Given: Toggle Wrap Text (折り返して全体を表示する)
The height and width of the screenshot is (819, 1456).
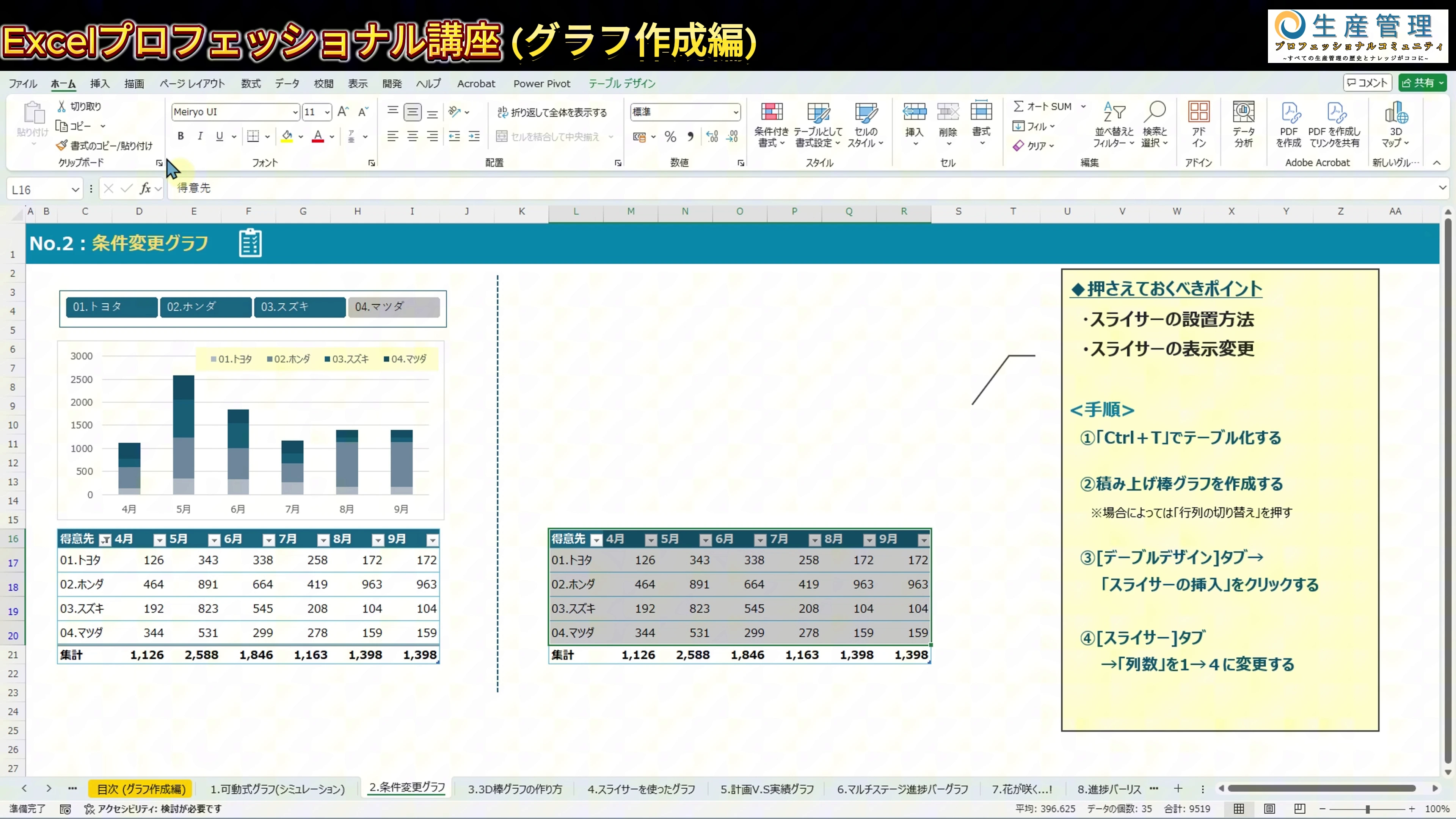Looking at the screenshot, I should (x=552, y=113).
